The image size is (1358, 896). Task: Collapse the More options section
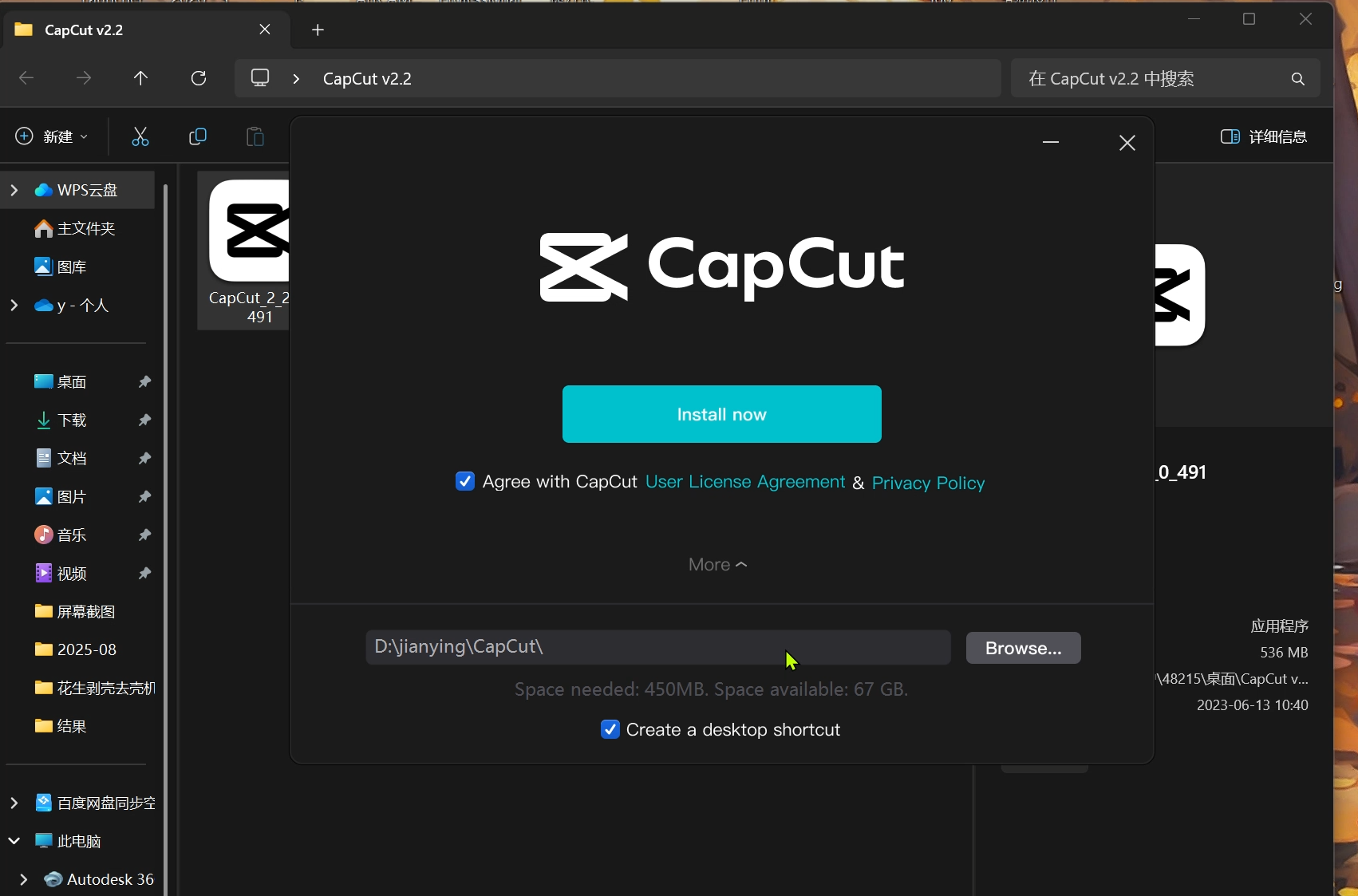coord(717,564)
